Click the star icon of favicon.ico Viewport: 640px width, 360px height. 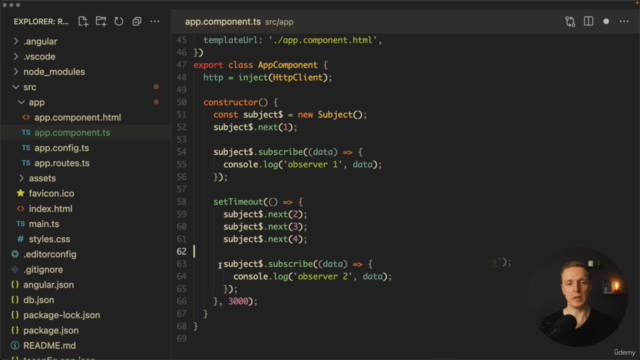point(20,193)
